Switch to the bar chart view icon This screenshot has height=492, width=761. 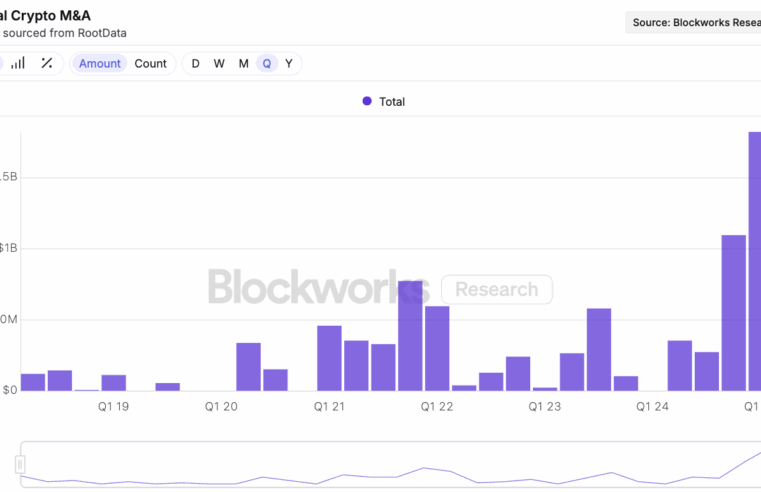pos(18,63)
